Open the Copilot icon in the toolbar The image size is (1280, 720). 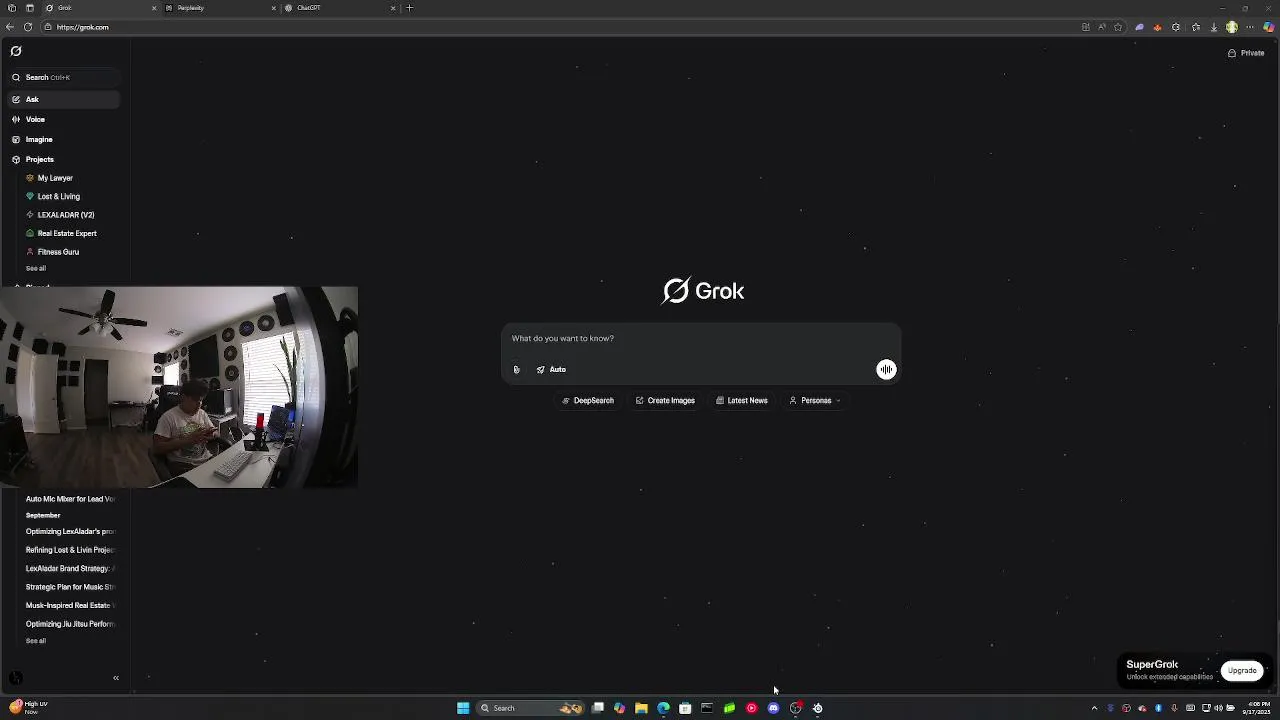click(x=1269, y=27)
